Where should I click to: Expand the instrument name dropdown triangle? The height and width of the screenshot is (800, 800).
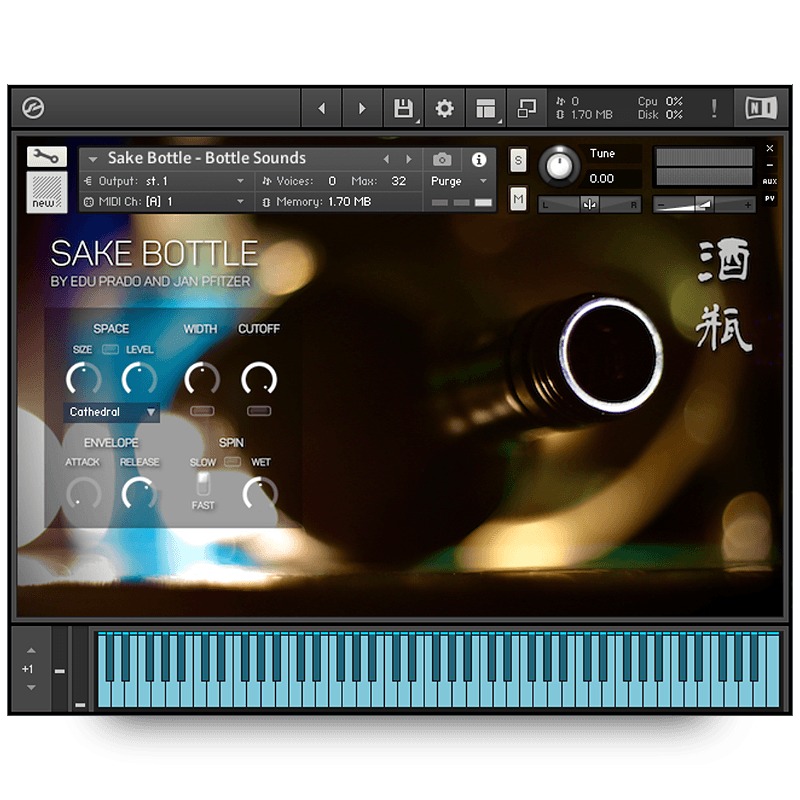pyautogui.click(x=93, y=159)
